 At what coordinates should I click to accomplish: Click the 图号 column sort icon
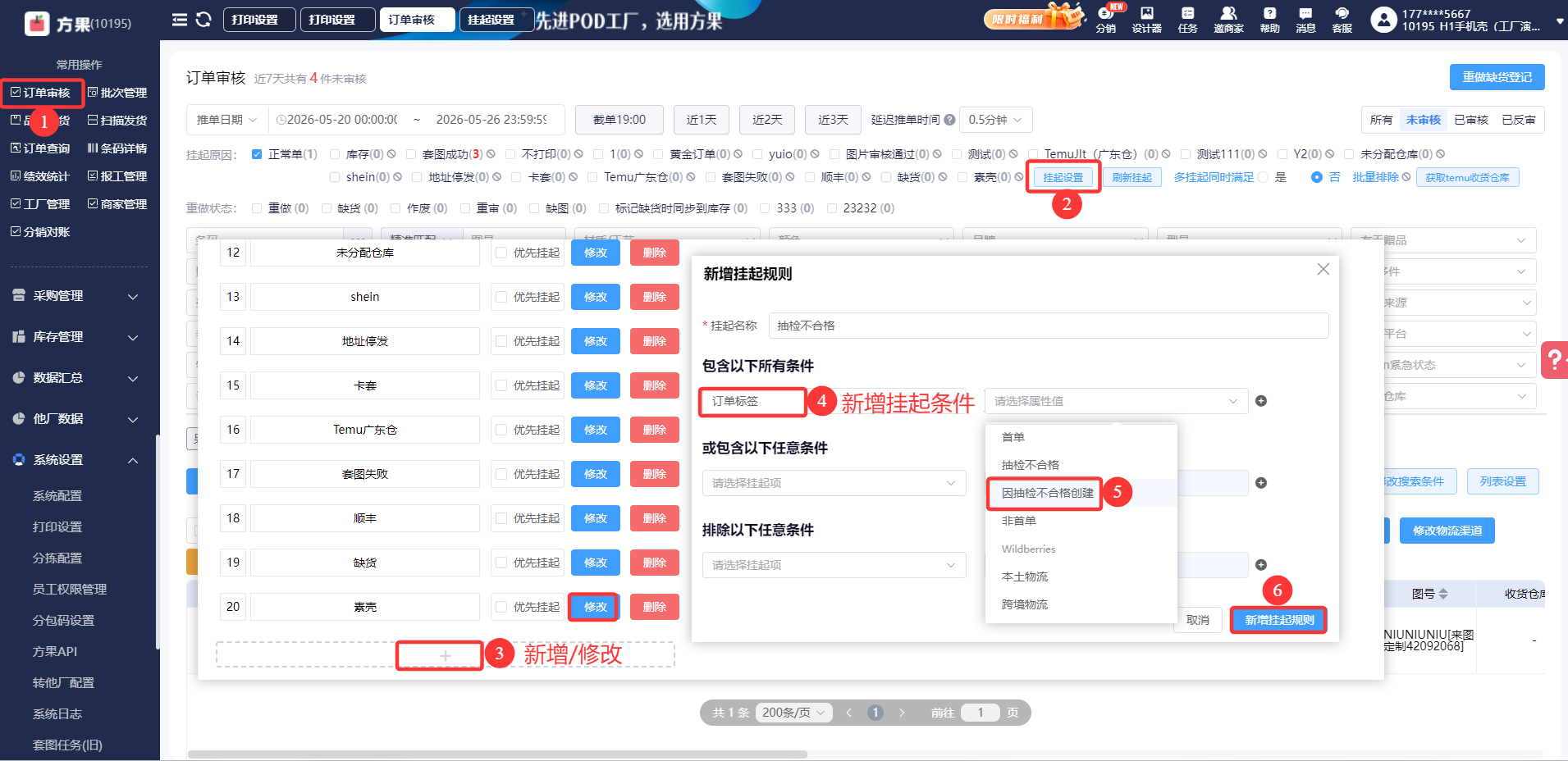(1442, 594)
